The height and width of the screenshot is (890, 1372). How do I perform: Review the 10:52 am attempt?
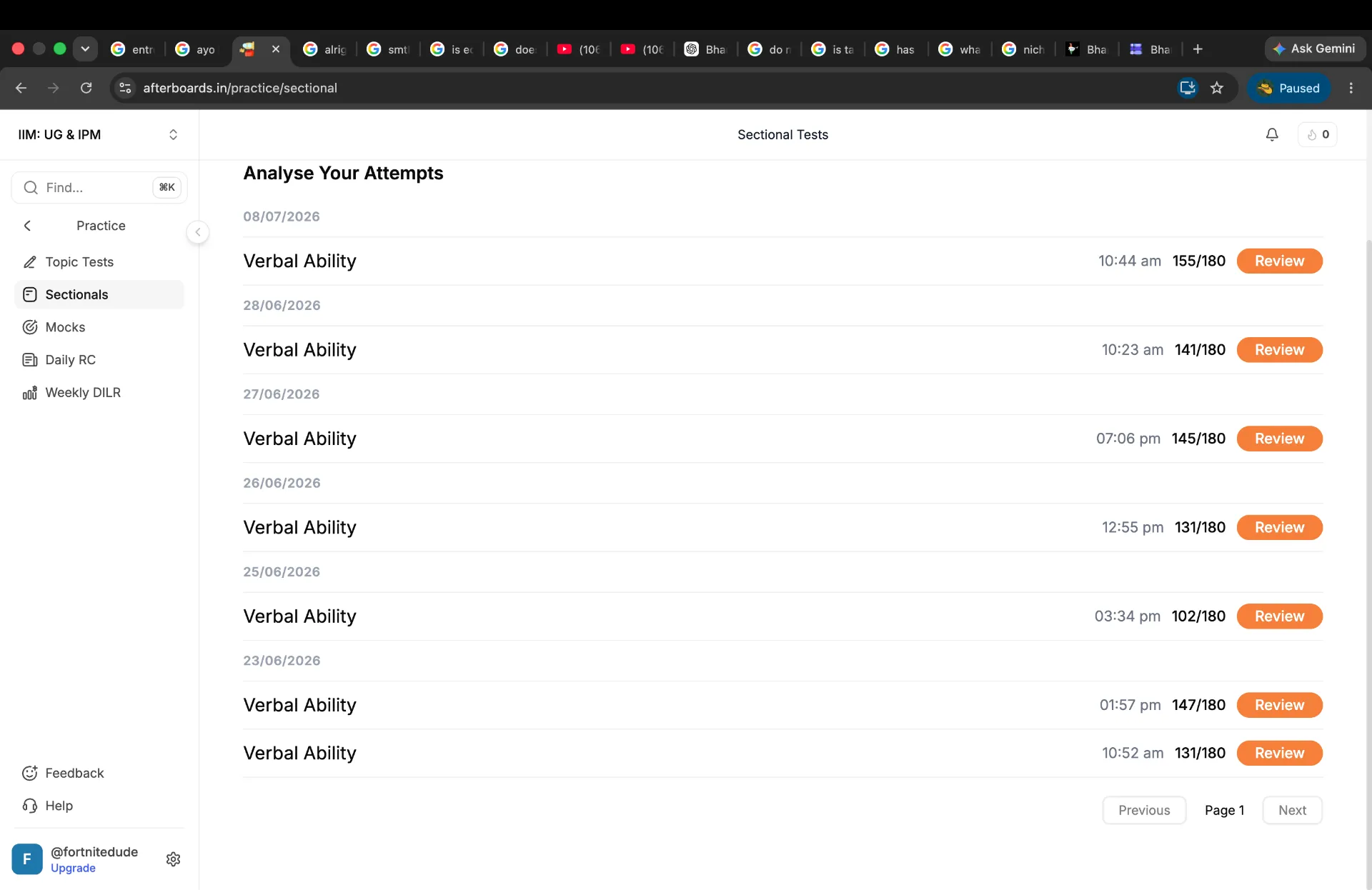[1279, 753]
